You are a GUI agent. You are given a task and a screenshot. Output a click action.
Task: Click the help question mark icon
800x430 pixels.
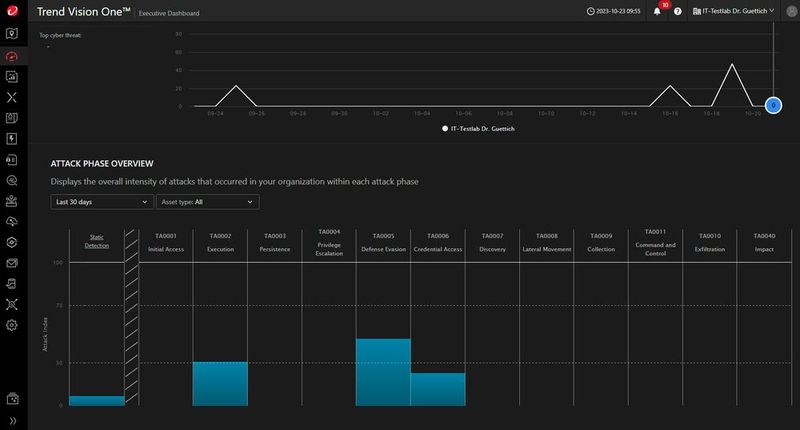678,11
